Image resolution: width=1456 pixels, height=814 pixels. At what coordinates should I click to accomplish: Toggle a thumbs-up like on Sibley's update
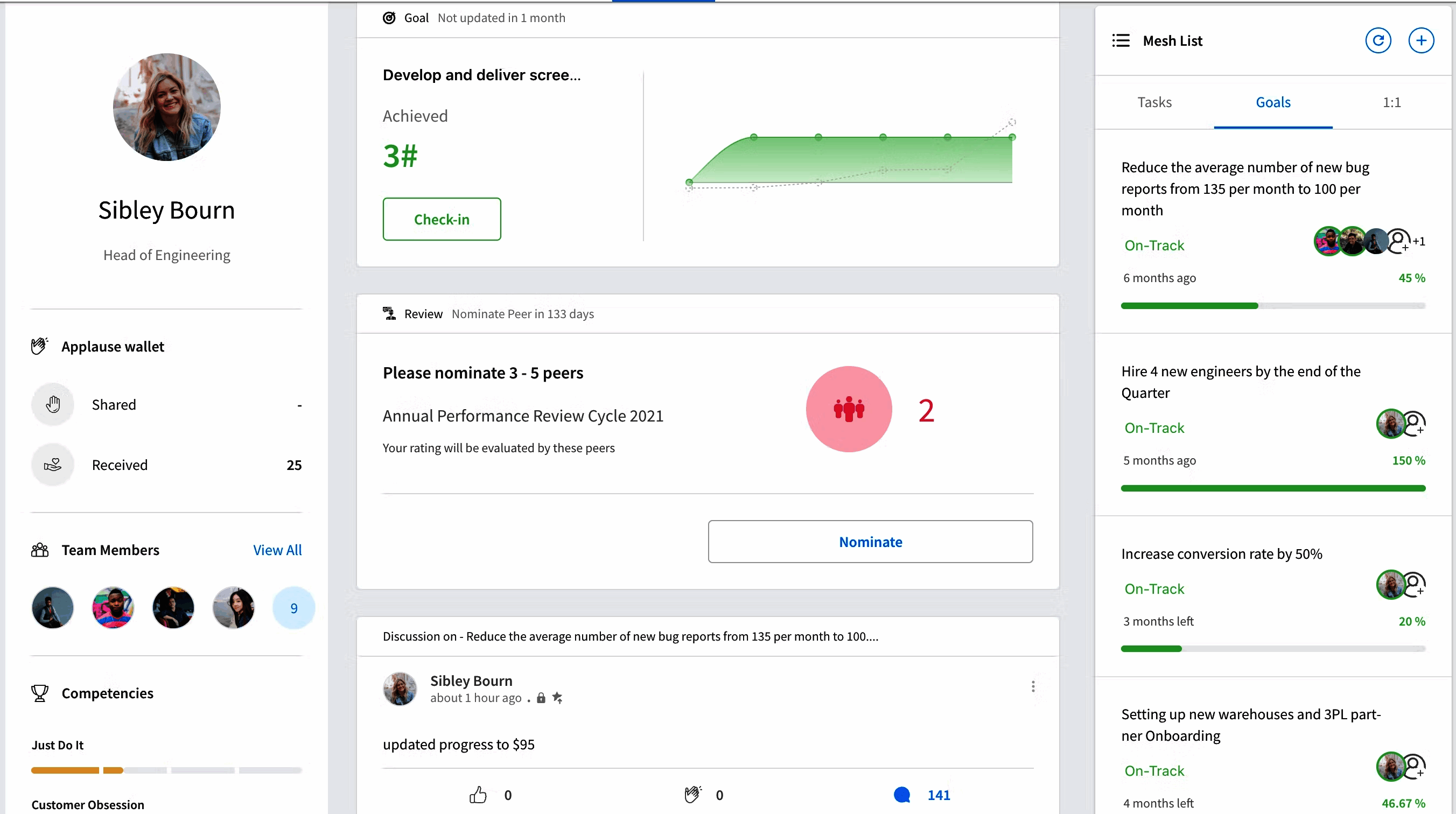pos(479,794)
